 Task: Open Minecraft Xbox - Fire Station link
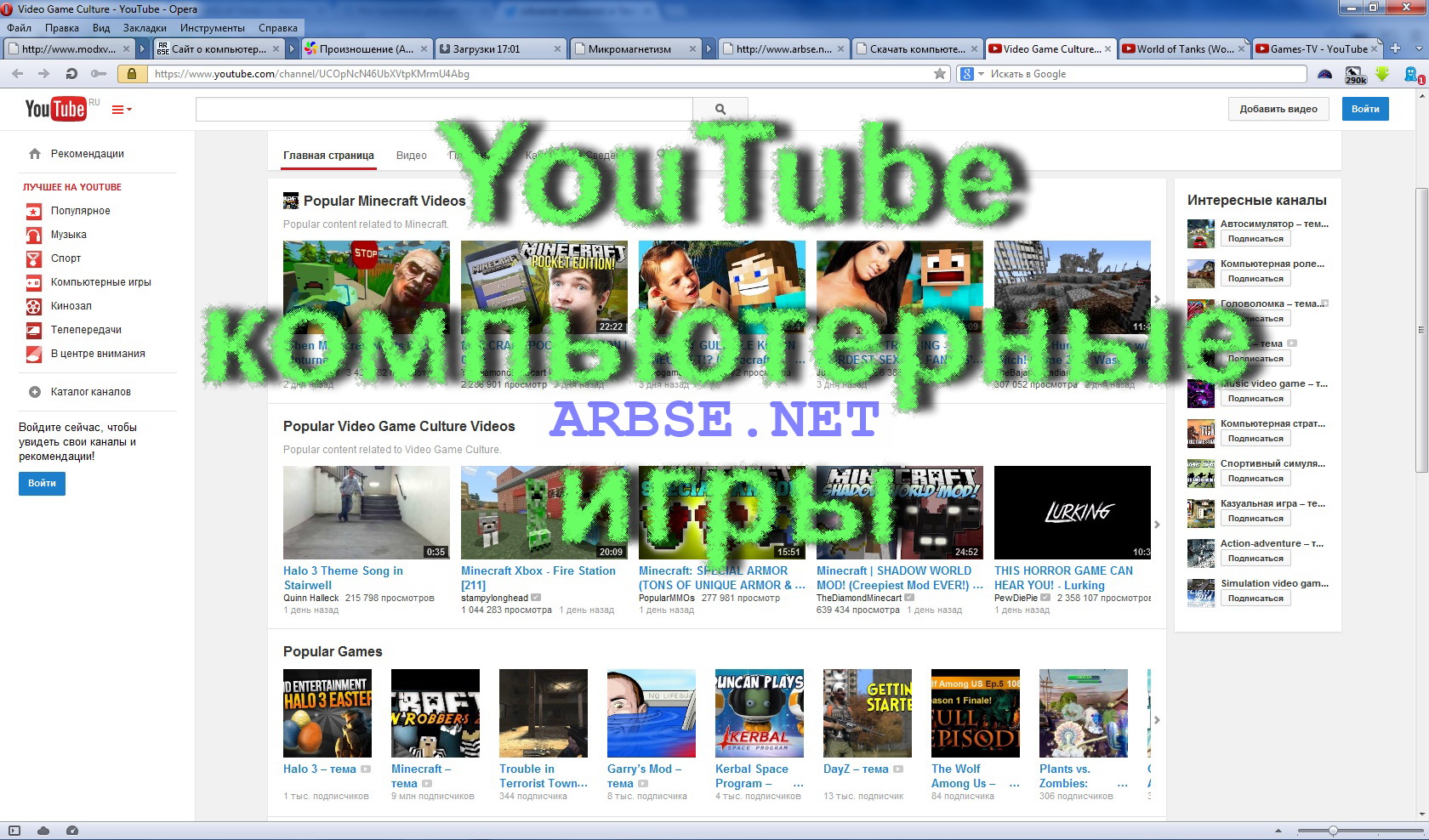[538, 578]
